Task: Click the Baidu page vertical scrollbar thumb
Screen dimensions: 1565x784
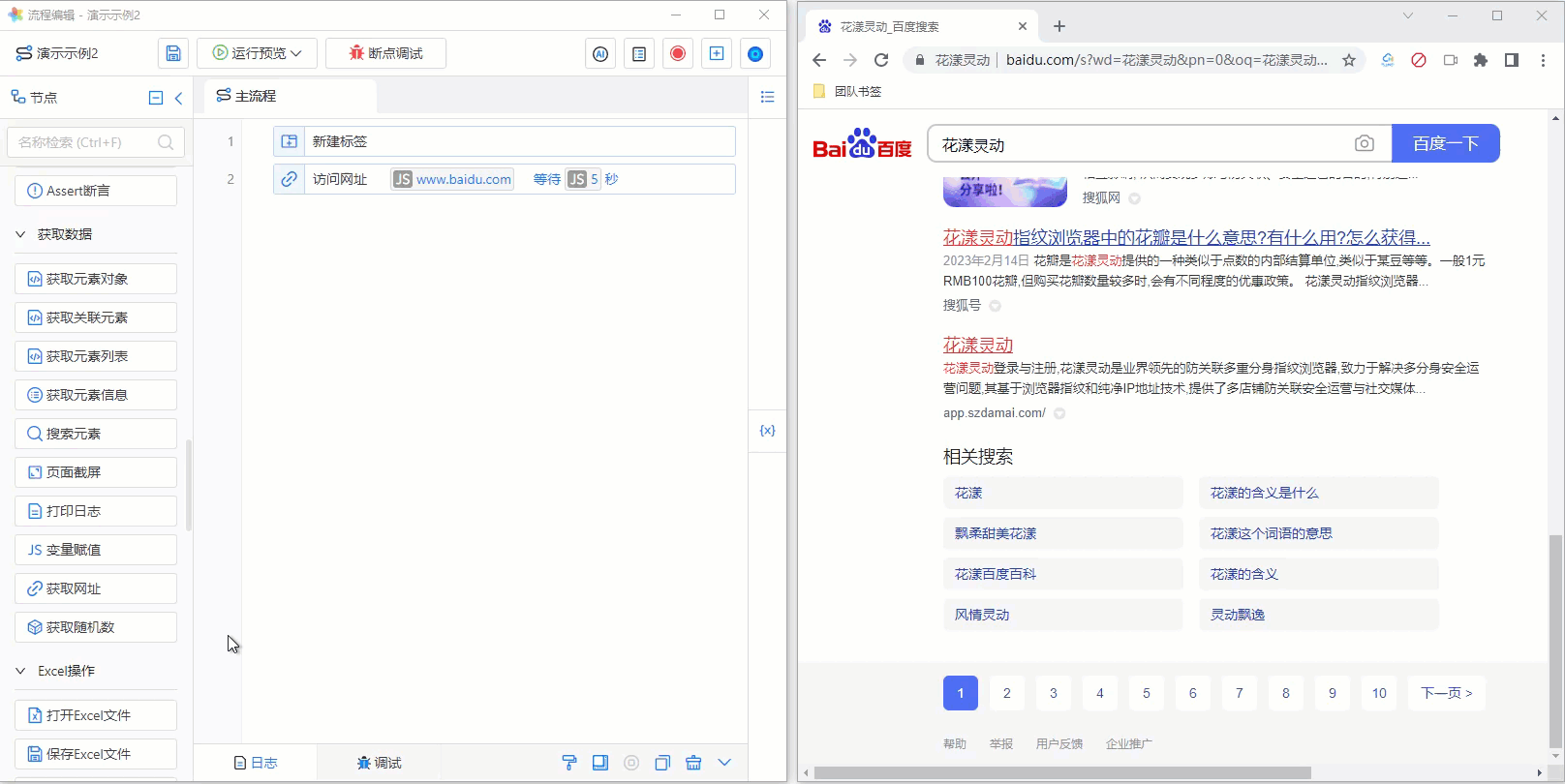Action: [1555, 640]
